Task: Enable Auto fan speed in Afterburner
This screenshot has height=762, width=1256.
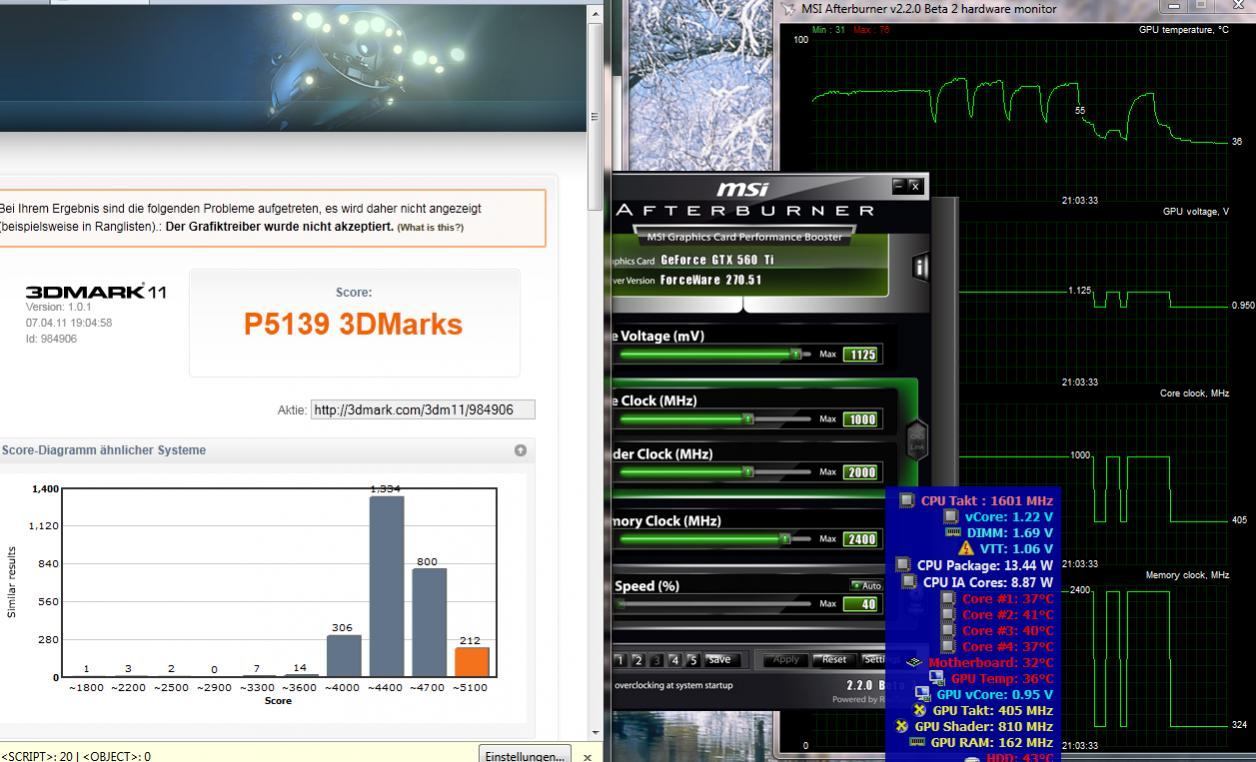Action: pos(866,586)
